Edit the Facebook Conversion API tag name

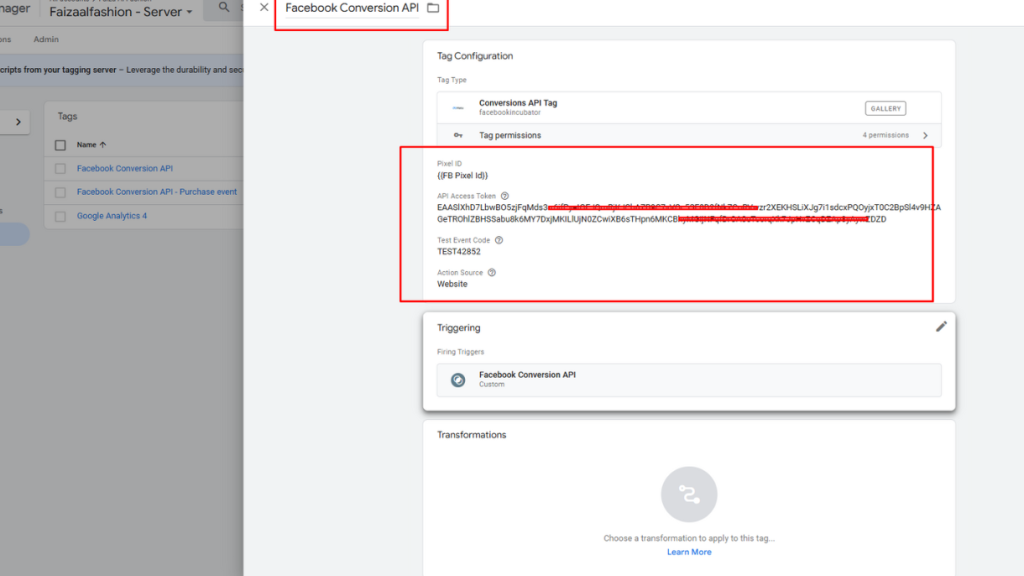pos(352,8)
